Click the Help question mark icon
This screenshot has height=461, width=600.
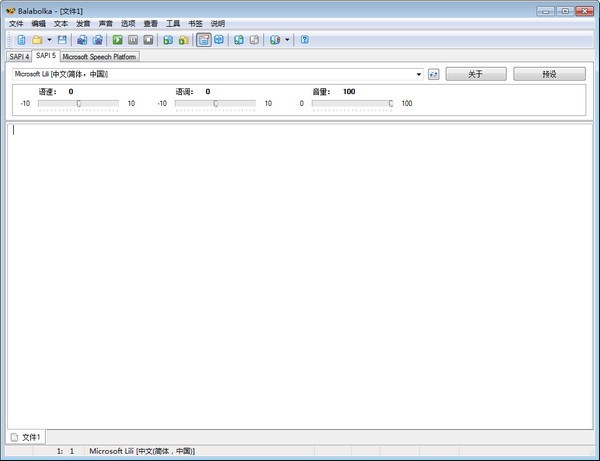(x=304, y=40)
